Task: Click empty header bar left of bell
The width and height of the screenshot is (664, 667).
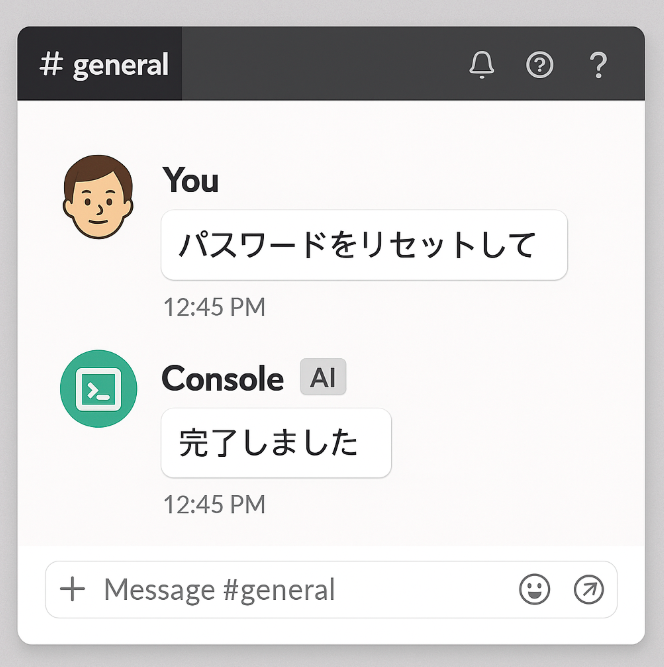Action: tap(320, 65)
